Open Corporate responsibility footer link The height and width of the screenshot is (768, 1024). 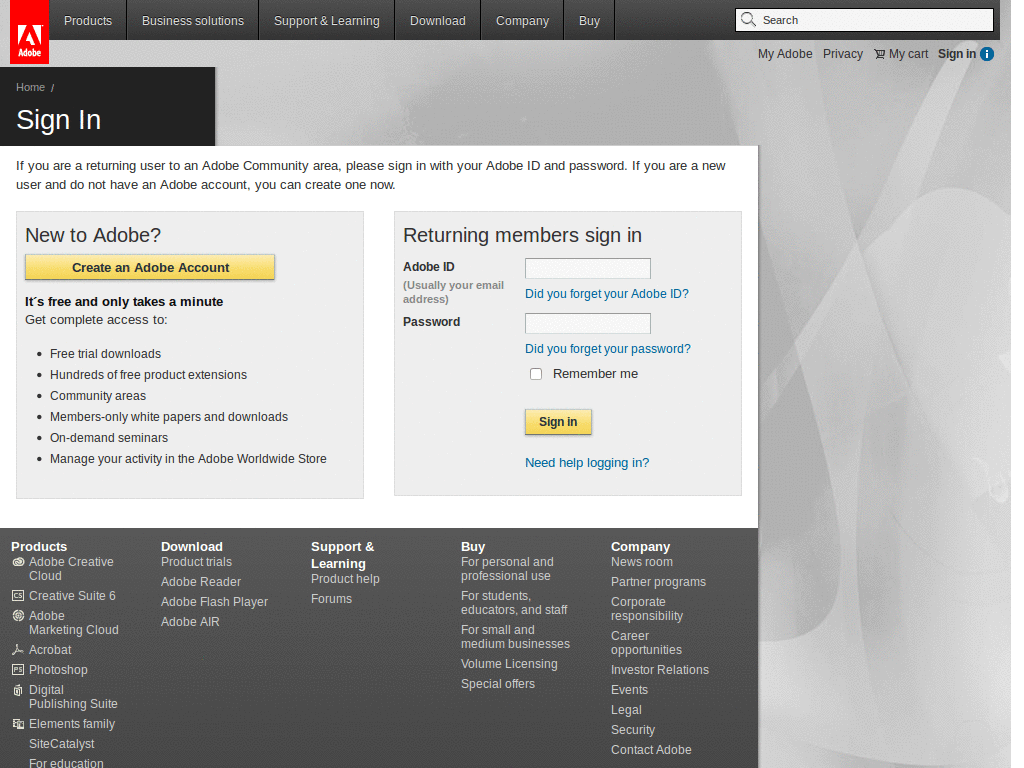click(647, 609)
